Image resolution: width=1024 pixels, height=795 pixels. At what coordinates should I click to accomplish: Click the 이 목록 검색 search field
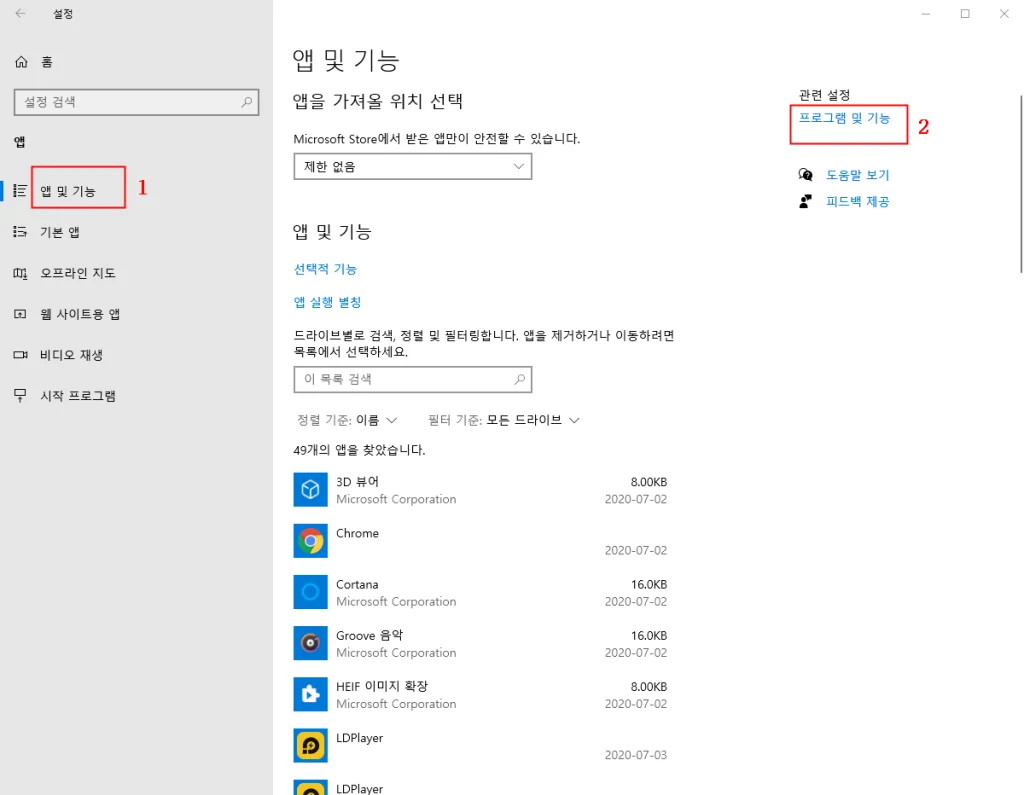pos(413,380)
